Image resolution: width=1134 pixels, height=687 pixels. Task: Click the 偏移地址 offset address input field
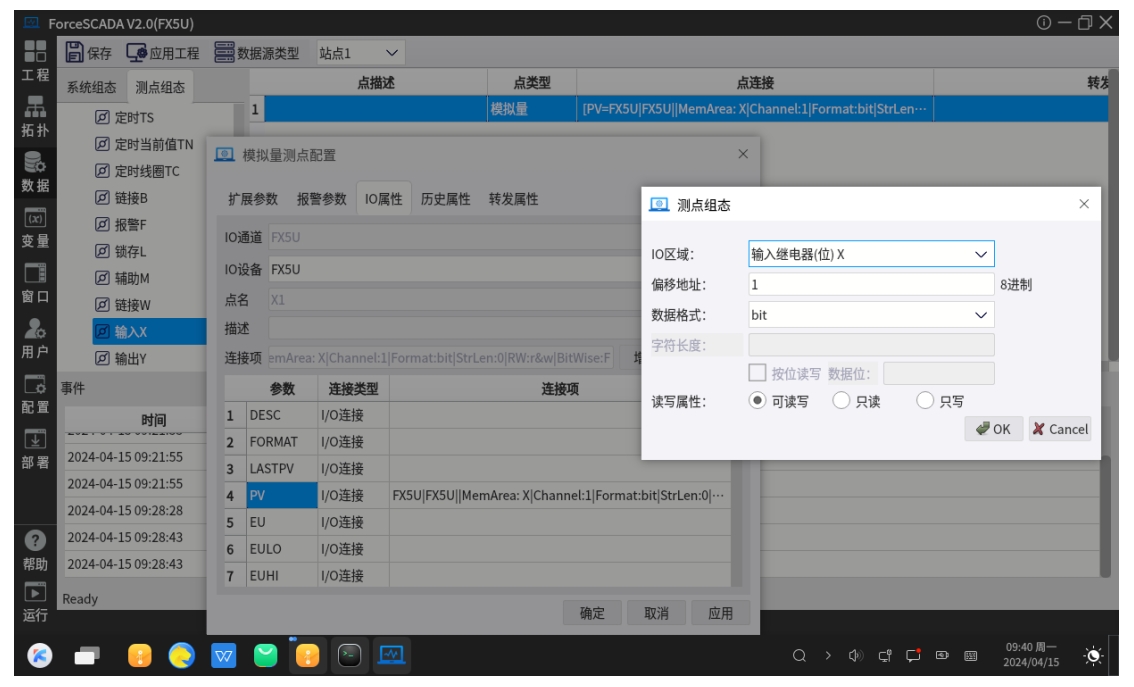[x=870, y=284]
